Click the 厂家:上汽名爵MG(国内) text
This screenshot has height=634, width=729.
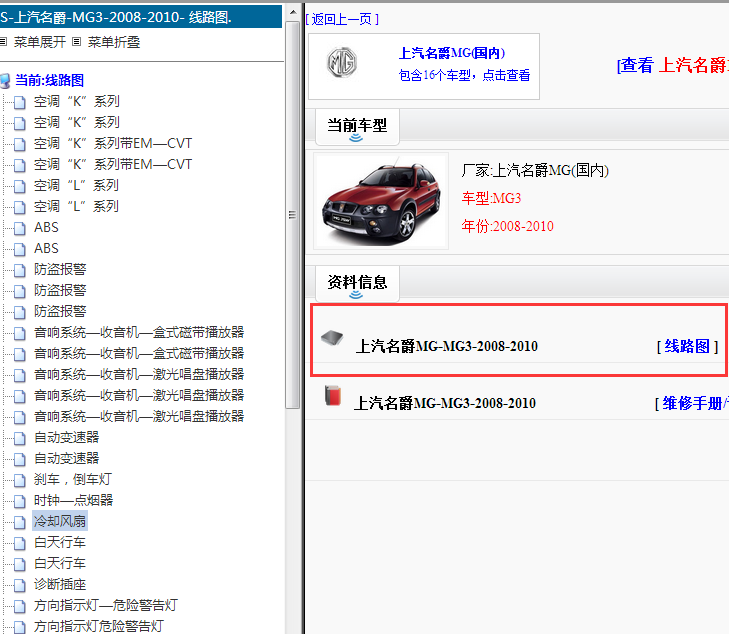535,171
